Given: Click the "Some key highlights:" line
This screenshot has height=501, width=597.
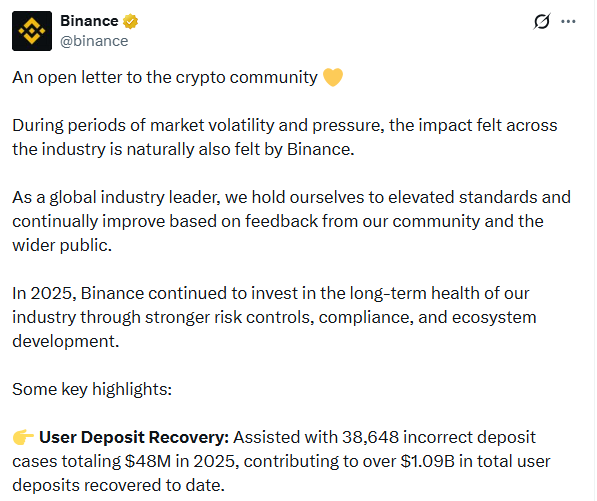Looking at the screenshot, I should pyautogui.click(x=92, y=389).
